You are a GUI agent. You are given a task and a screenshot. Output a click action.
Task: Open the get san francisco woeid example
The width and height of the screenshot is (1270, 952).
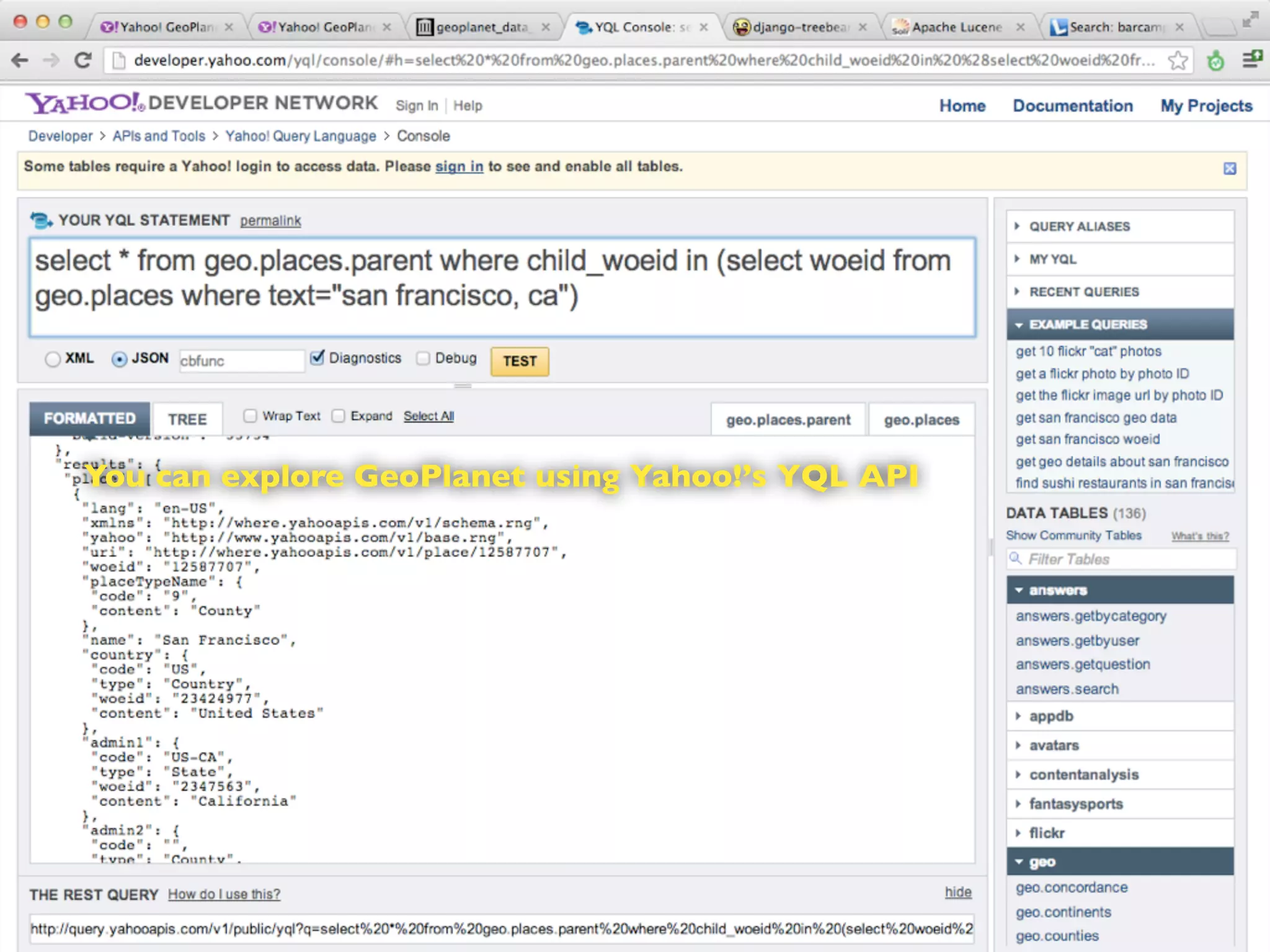tap(1088, 439)
